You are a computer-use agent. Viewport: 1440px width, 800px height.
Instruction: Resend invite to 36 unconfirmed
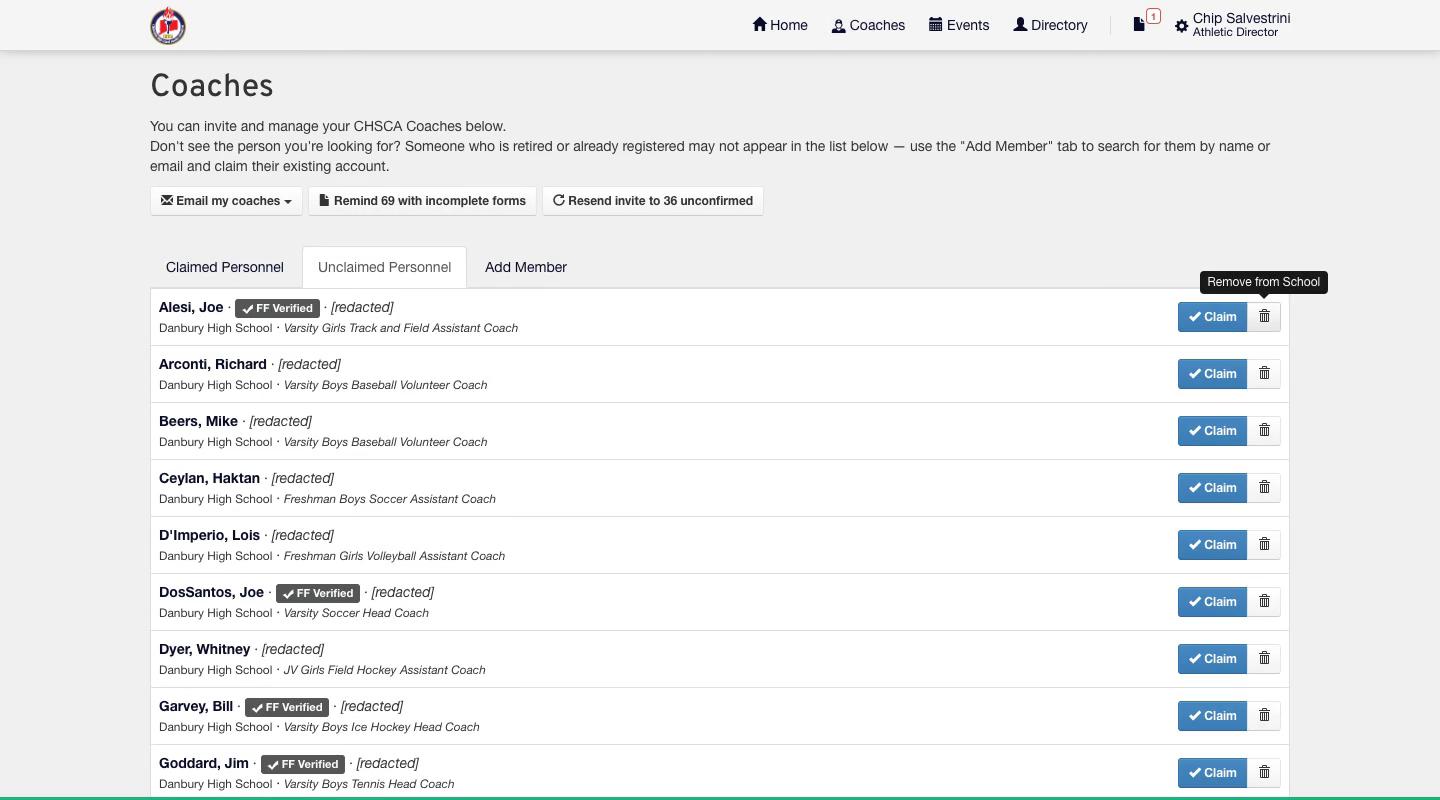click(x=653, y=201)
